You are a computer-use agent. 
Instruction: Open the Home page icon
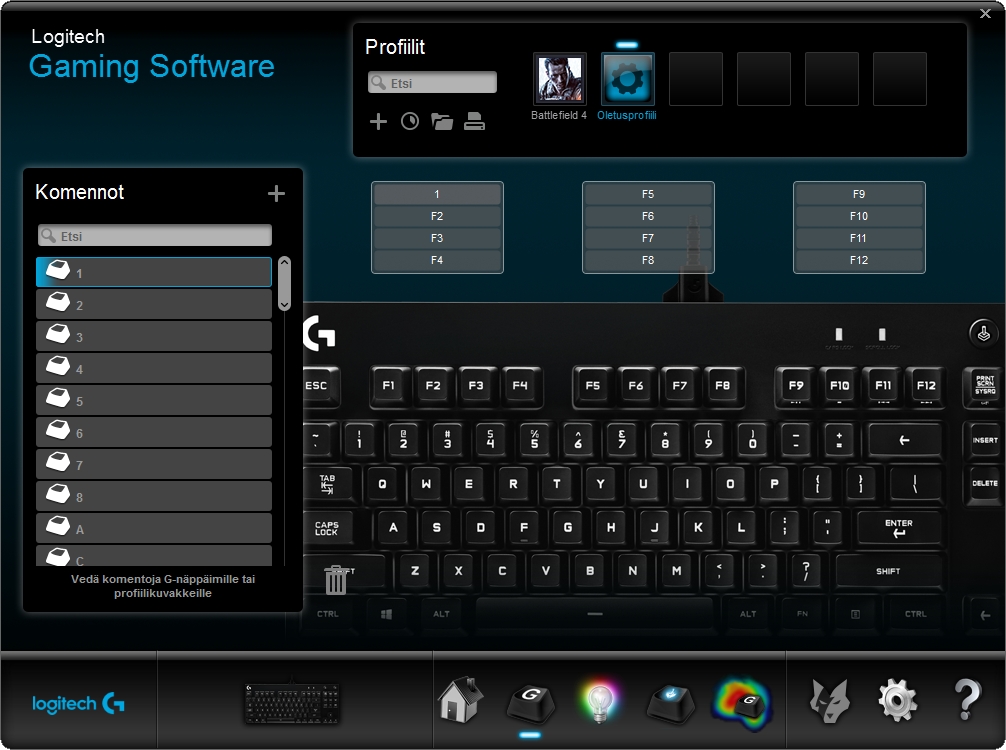click(461, 700)
